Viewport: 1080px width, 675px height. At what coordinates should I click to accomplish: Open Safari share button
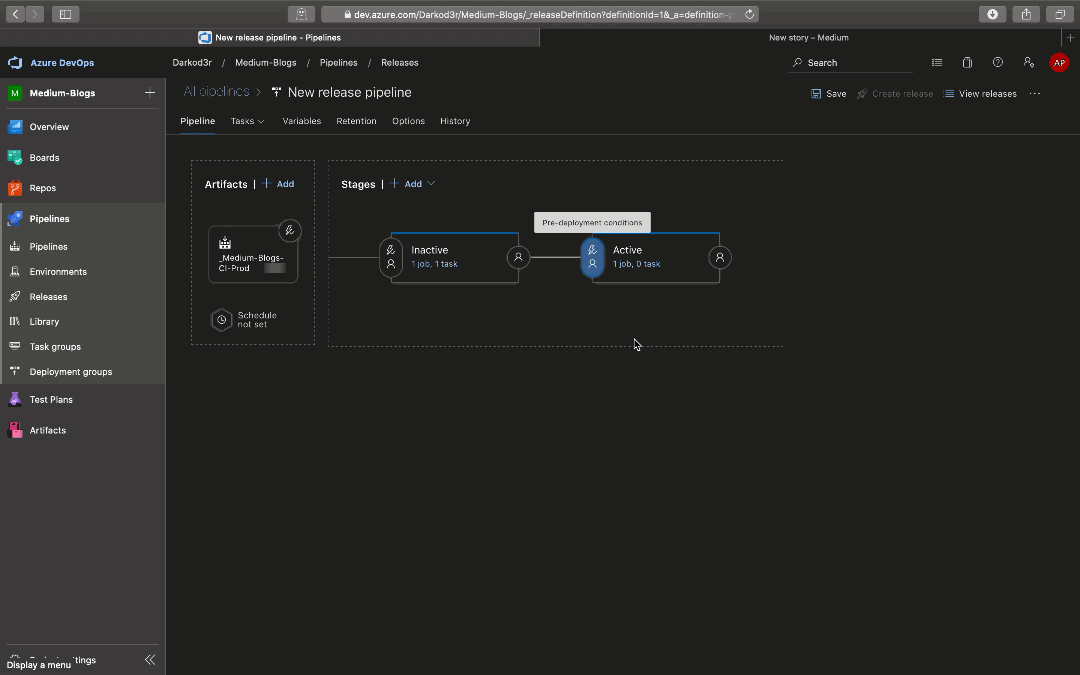[x=1026, y=14]
